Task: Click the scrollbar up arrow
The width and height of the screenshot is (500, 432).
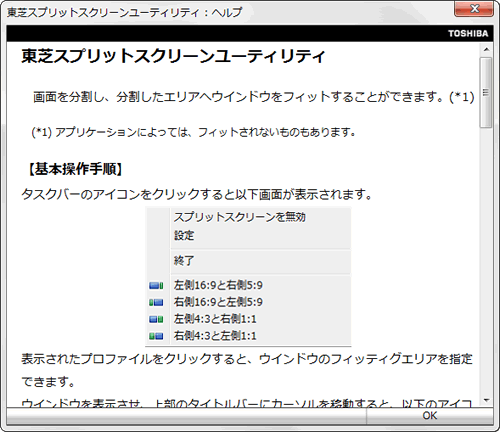Action: point(486,50)
